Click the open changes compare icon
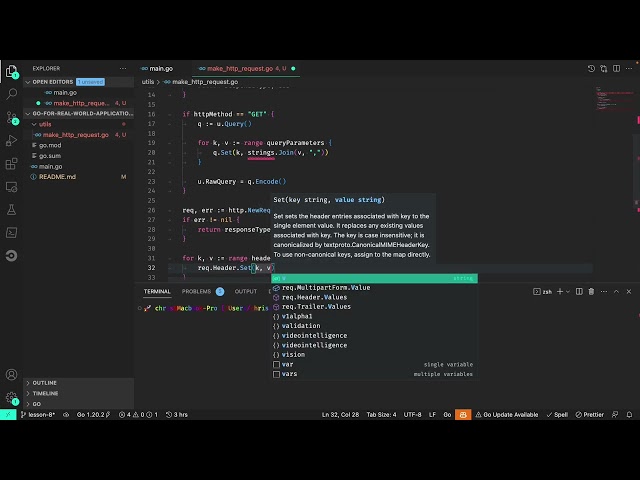The height and width of the screenshot is (480, 640). coord(604,69)
